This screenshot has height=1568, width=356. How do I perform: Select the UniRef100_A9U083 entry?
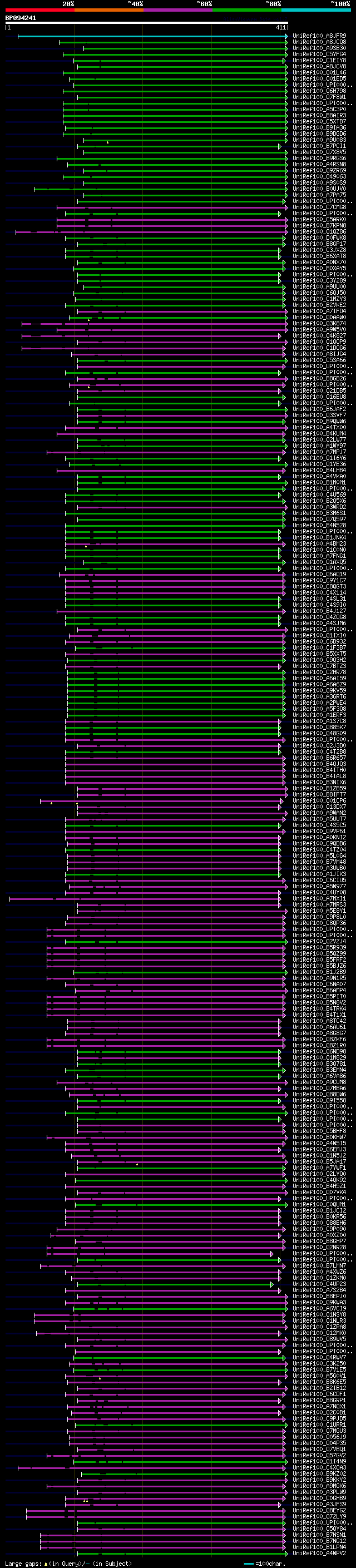click(x=319, y=140)
